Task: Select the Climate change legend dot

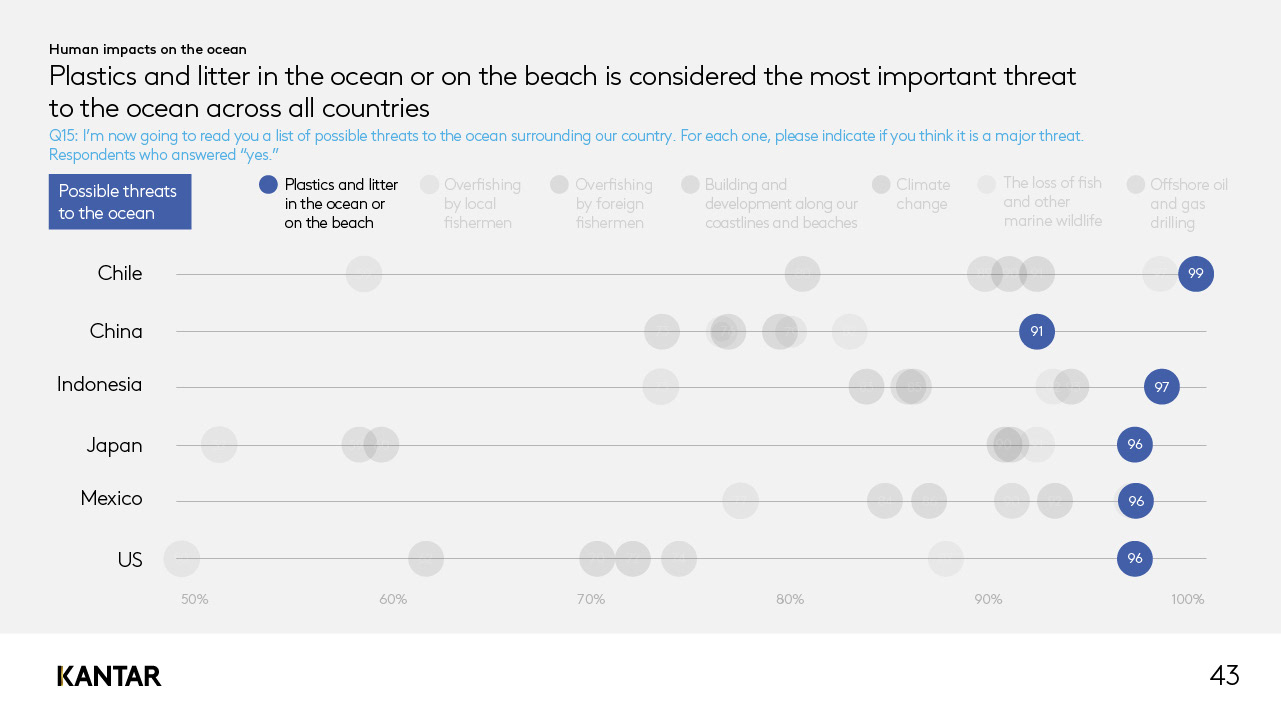Action: tap(881, 184)
